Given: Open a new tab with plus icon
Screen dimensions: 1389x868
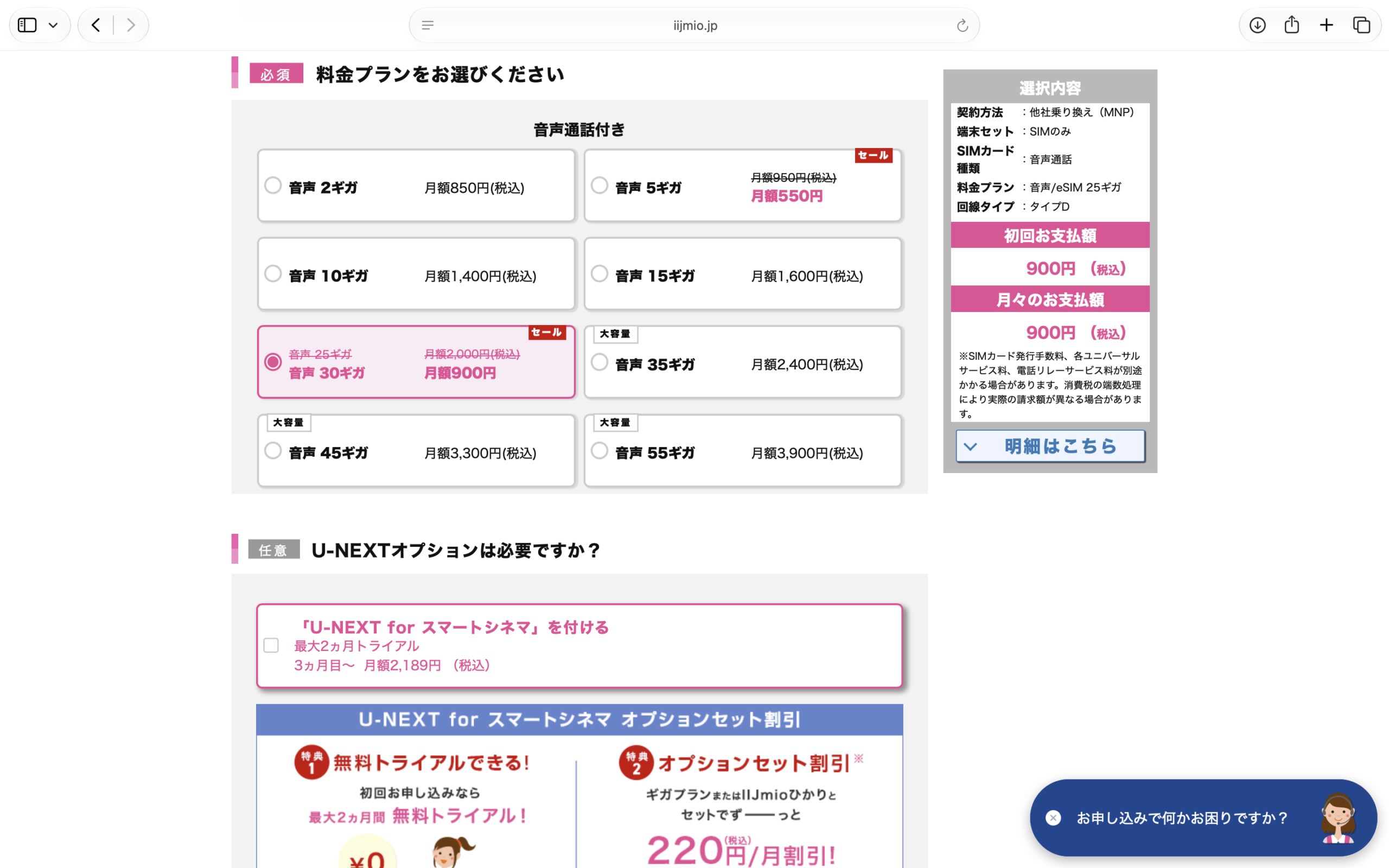Looking at the screenshot, I should 1327,25.
